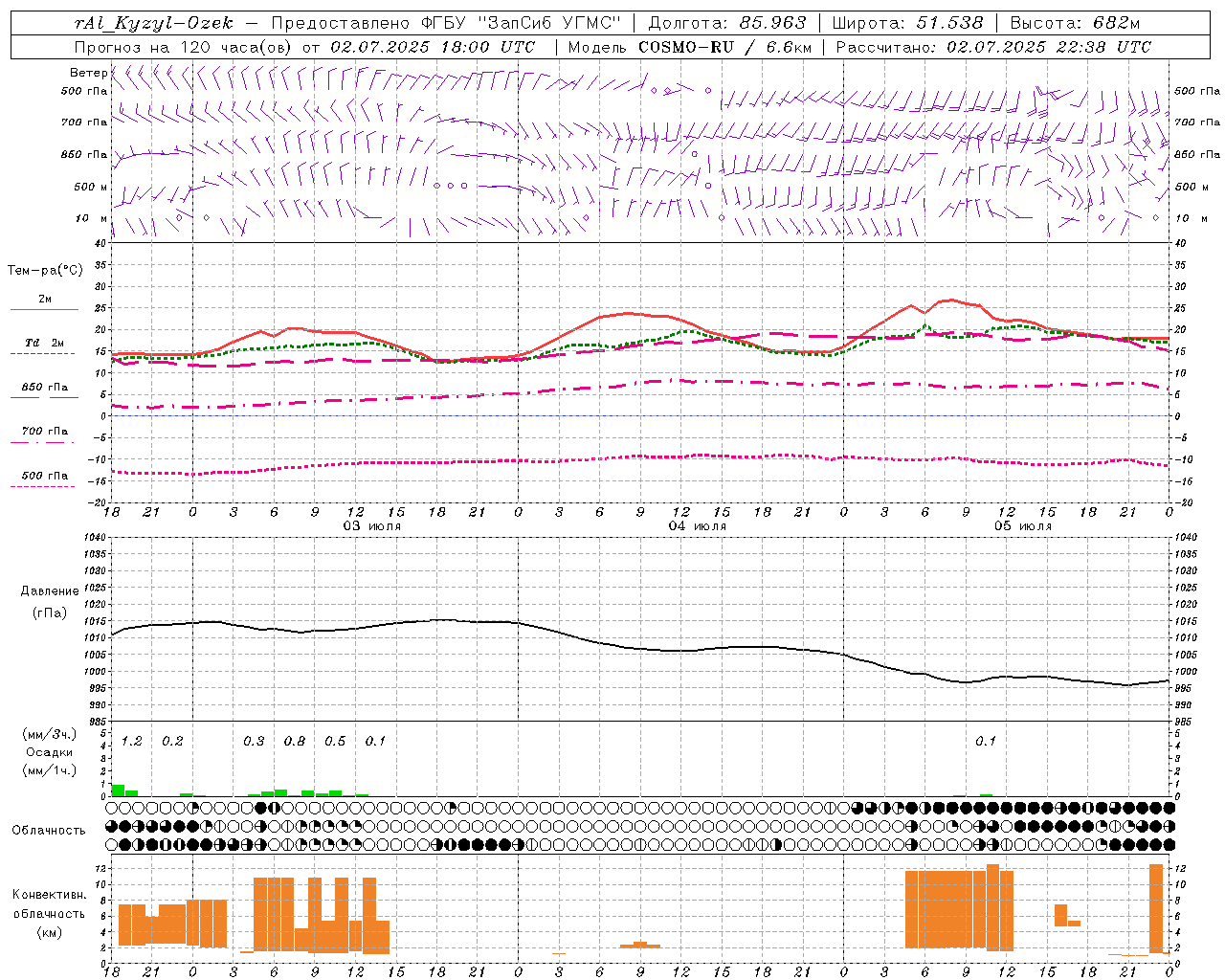The height and width of the screenshot is (980, 1225).
Task: Click the 04 июля date label
Action: [x=698, y=526]
